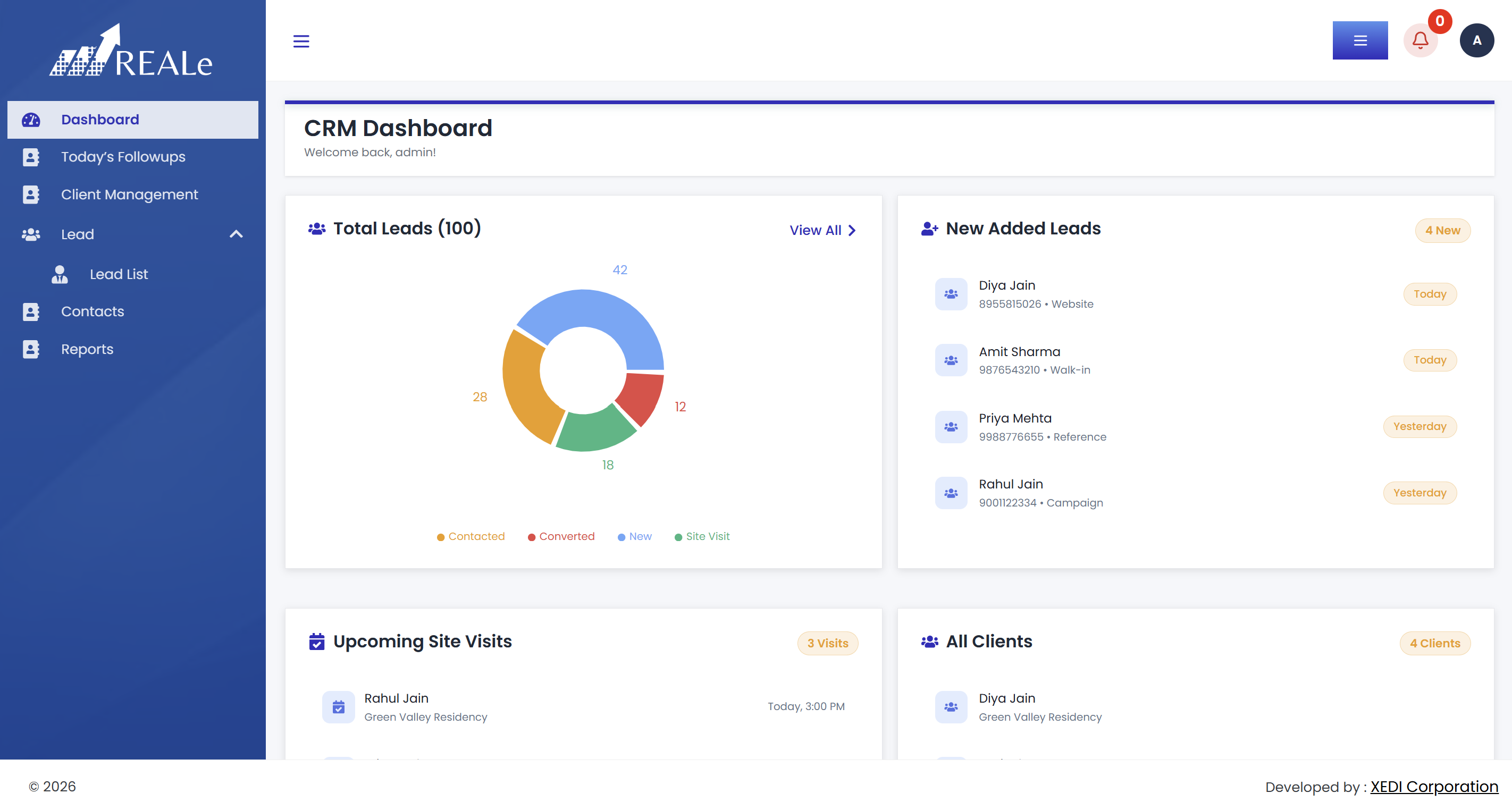Image resolution: width=1512 pixels, height=810 pixels.
Task: Click the lead icon beside Amit Sharma
Action: point(951,360)
